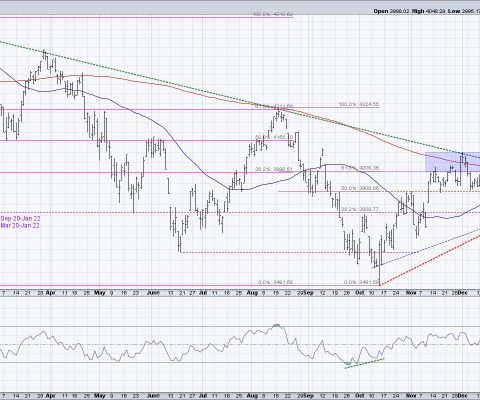Select the '61.8%: 4006.36' Fibonacci label
Screen dimensions: 480x400
359,168
